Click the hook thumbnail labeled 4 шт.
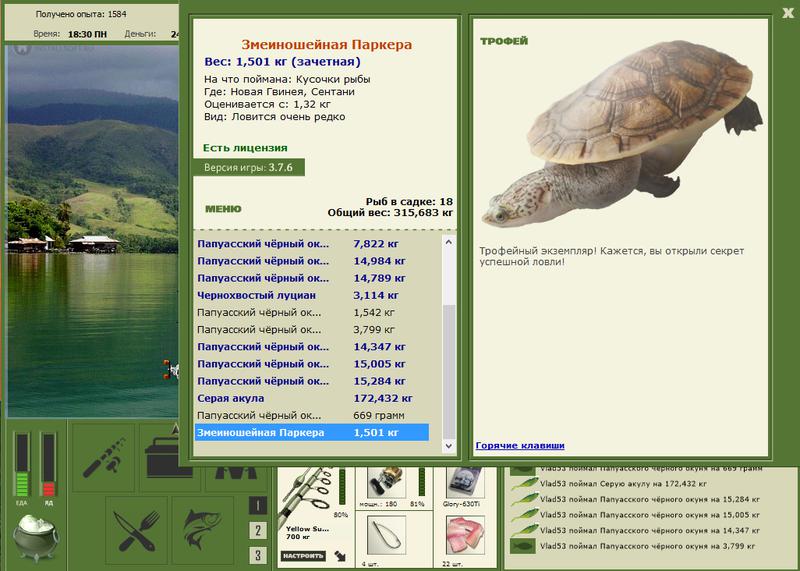800x571 pixels. coord(387,535)
